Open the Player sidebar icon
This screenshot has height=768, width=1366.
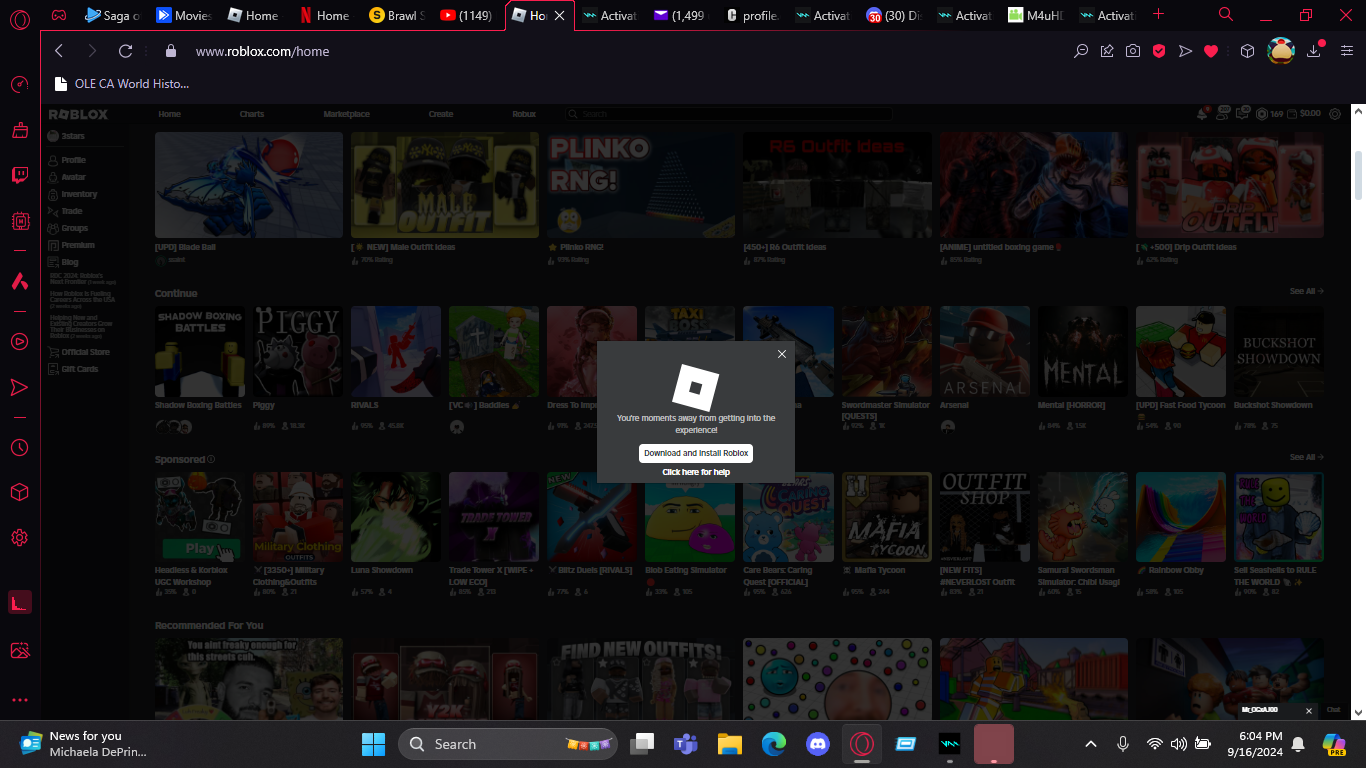pos(19,342)
